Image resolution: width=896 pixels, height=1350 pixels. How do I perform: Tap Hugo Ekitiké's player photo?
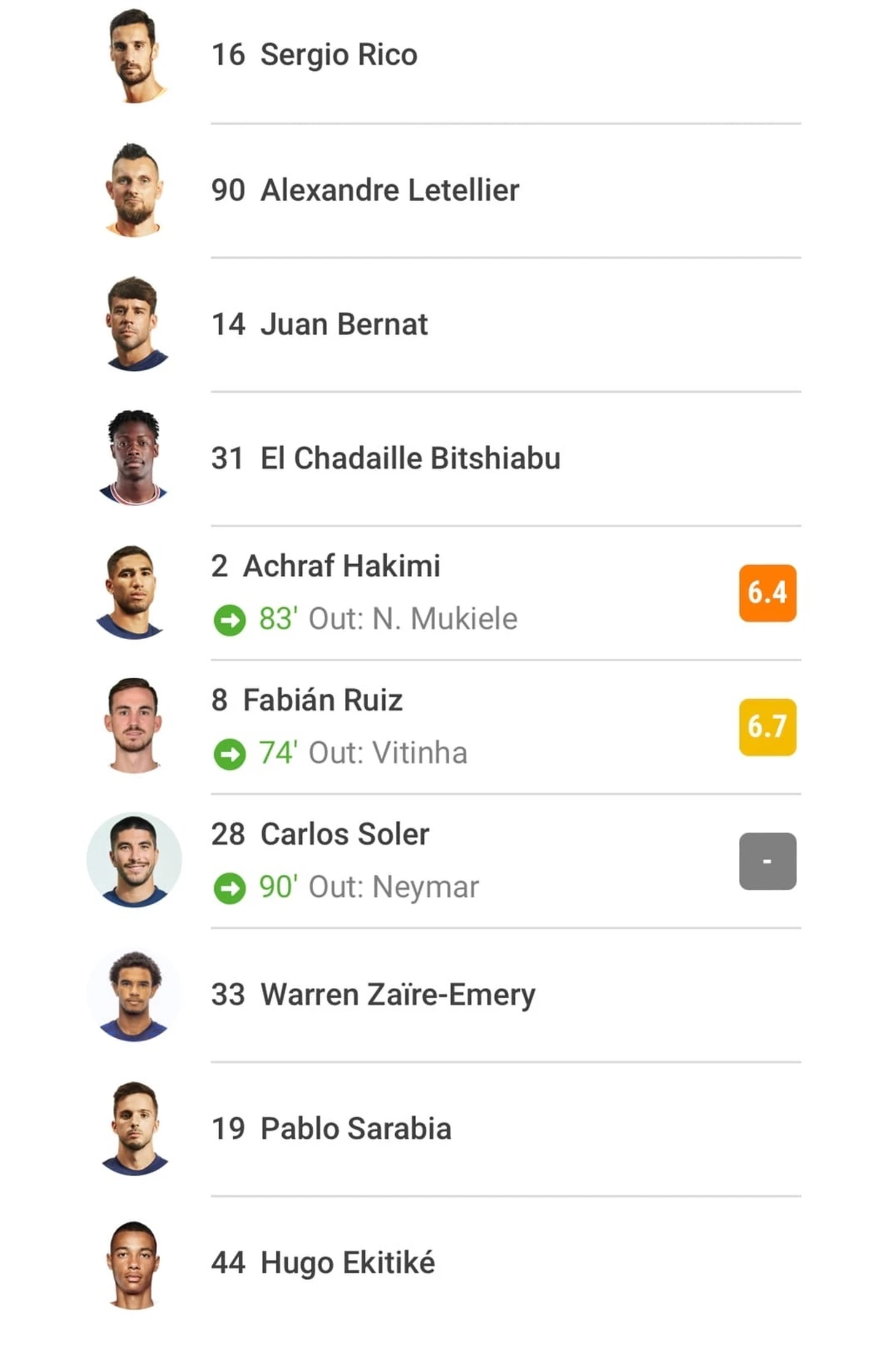[x=134, y=1265]
